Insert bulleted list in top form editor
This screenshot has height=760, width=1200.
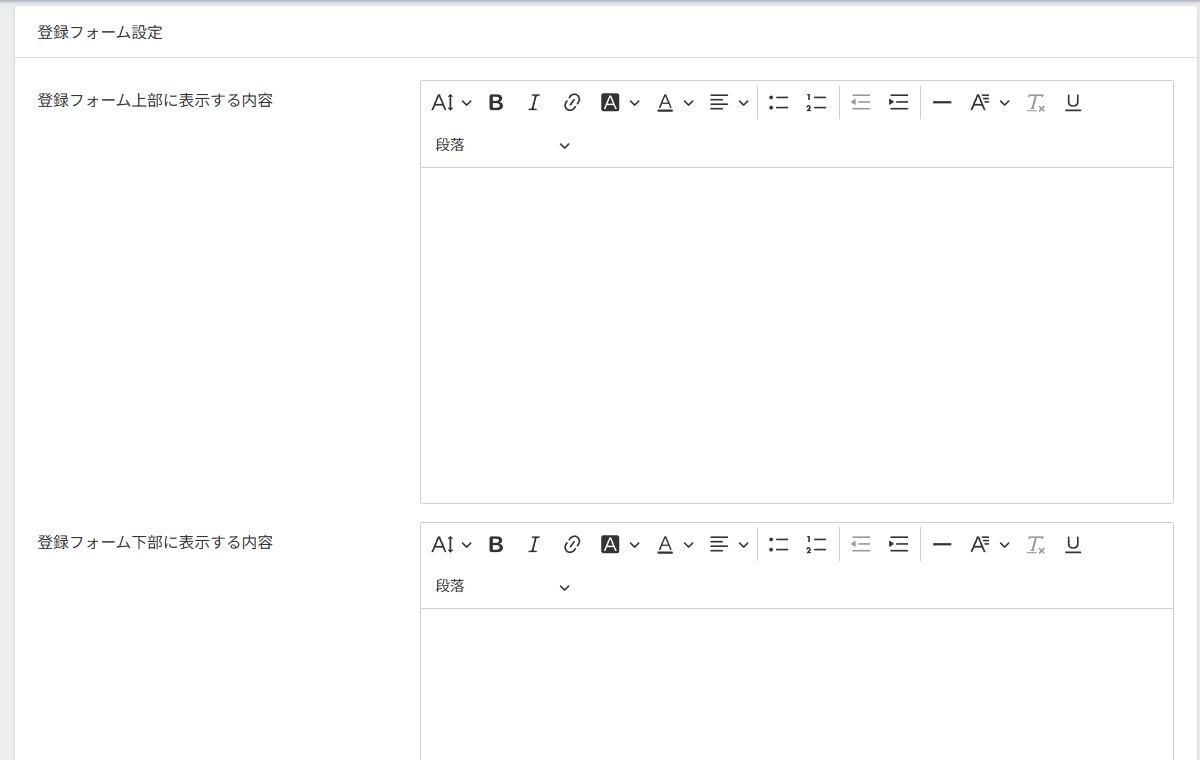779,102
